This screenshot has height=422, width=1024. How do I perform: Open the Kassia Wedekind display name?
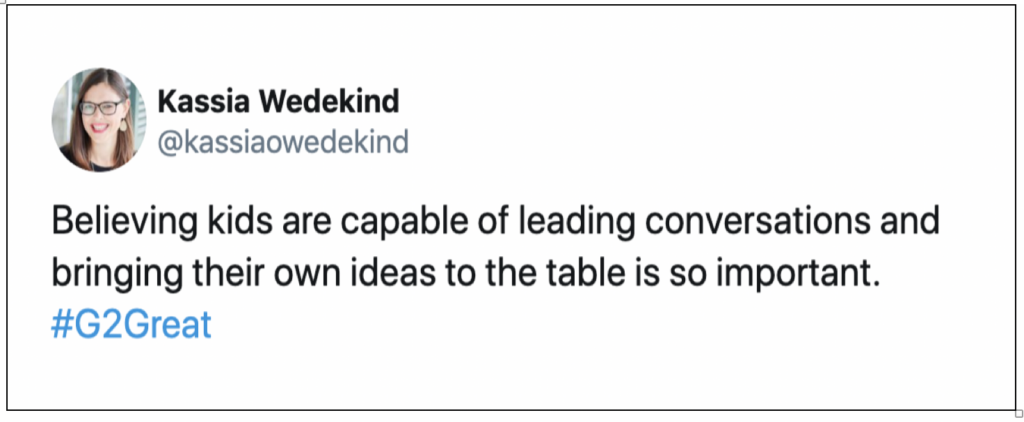(x=278, y=102)
